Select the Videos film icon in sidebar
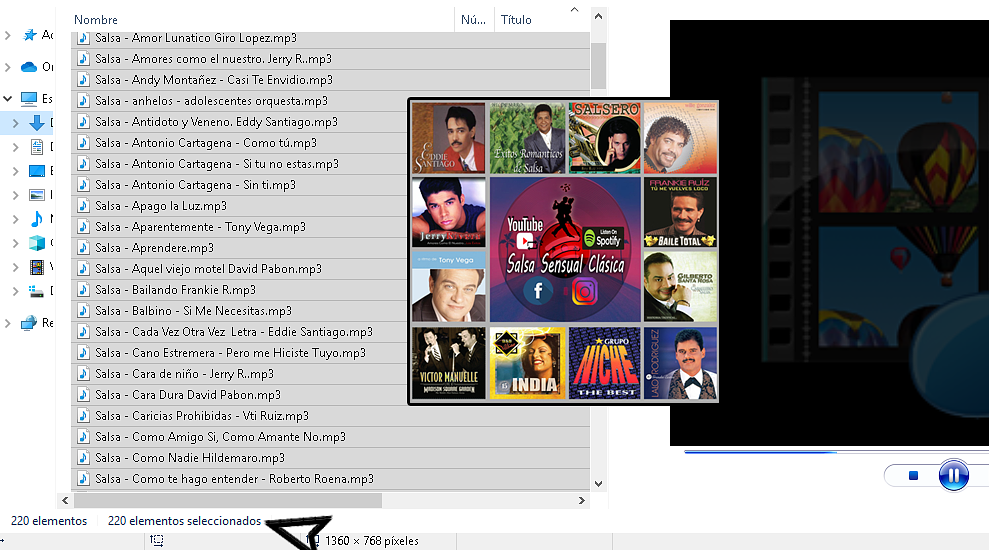Screen dimensions: 989x550 tap(37, 267)
